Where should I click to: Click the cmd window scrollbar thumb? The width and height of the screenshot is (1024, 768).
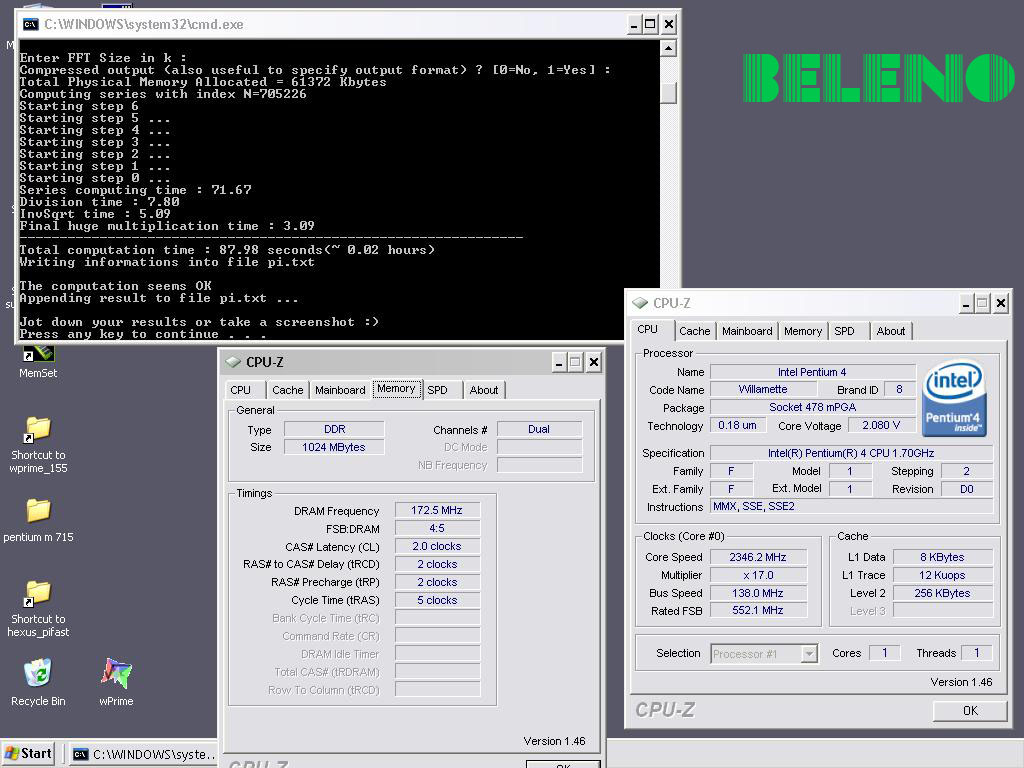[668, 93]
